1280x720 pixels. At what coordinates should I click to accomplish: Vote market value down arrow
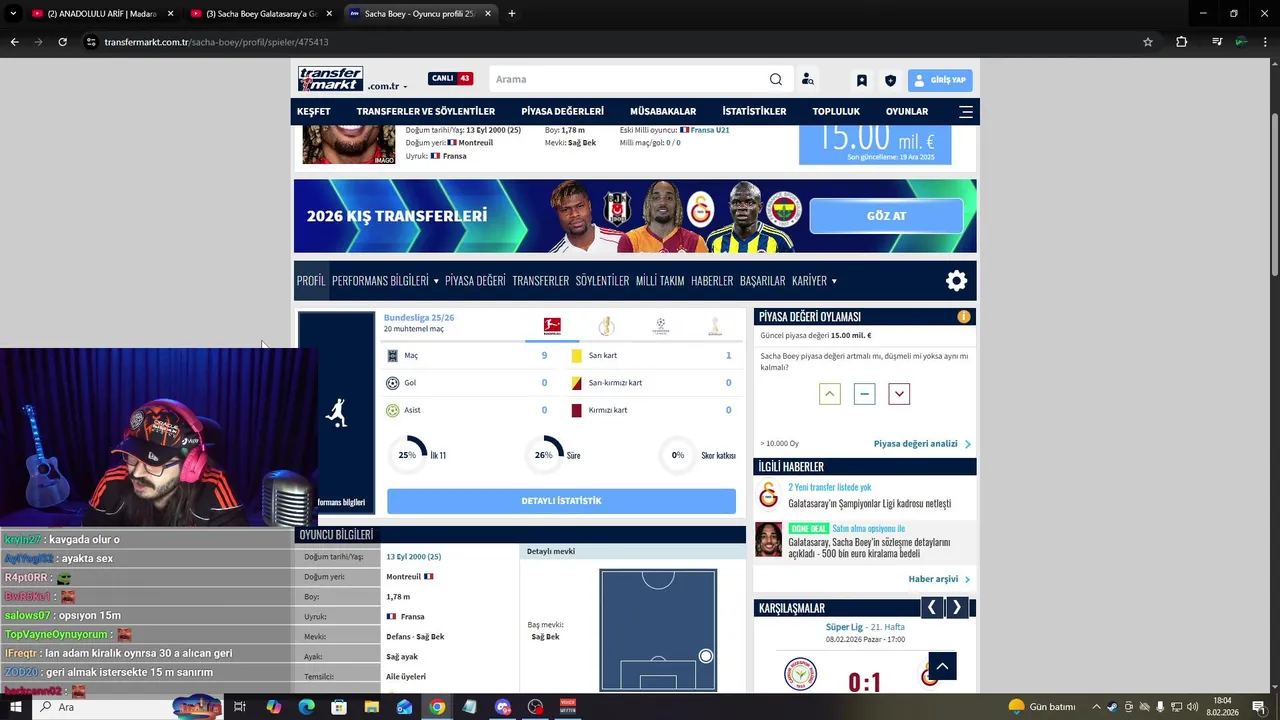899,394
